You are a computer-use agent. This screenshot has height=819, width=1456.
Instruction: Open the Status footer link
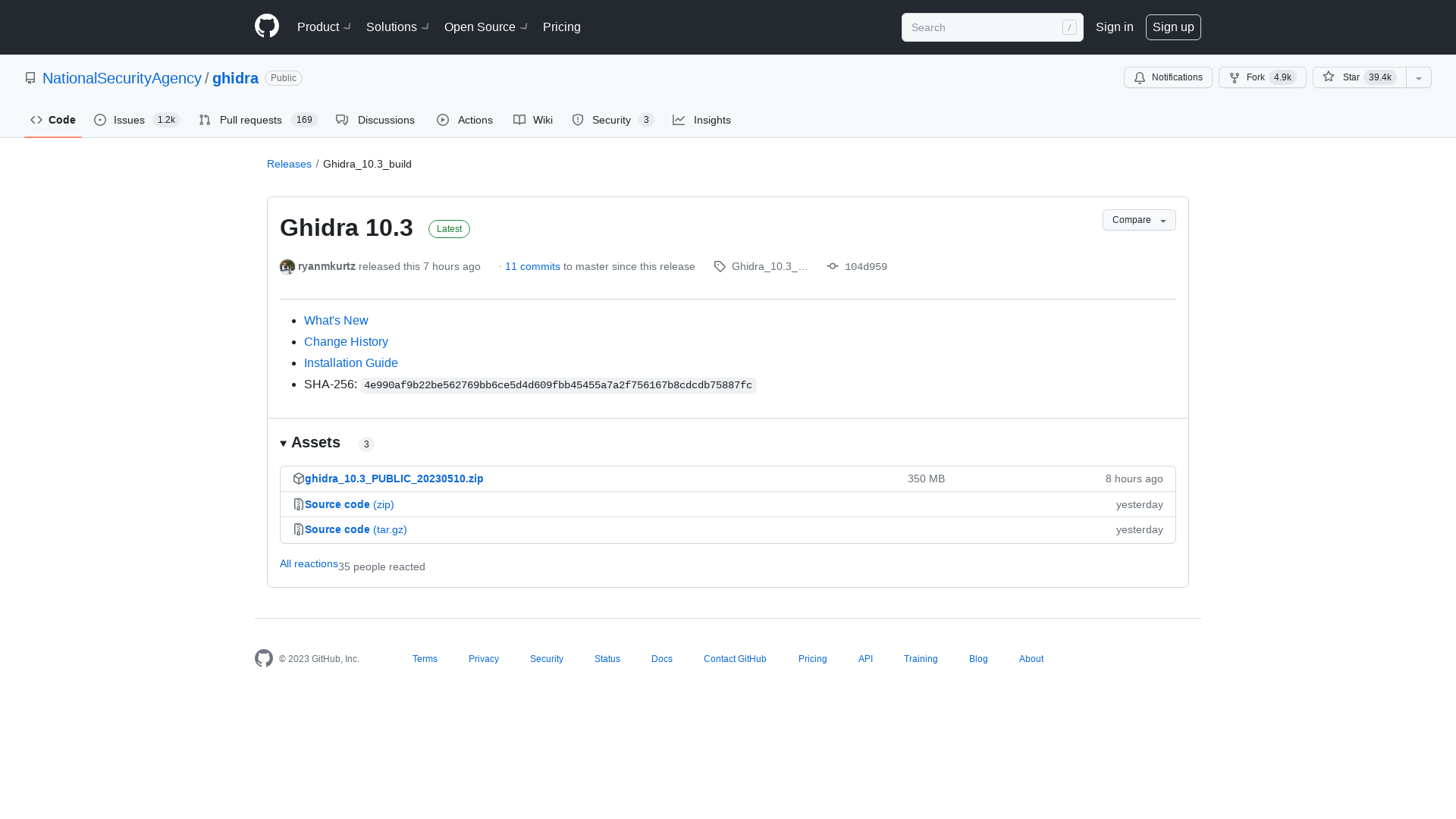[607, 659]
